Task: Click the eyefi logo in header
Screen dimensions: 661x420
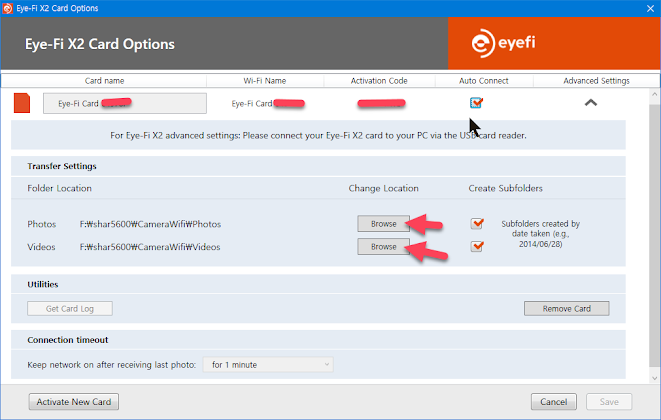Action: tap(503, 43)
